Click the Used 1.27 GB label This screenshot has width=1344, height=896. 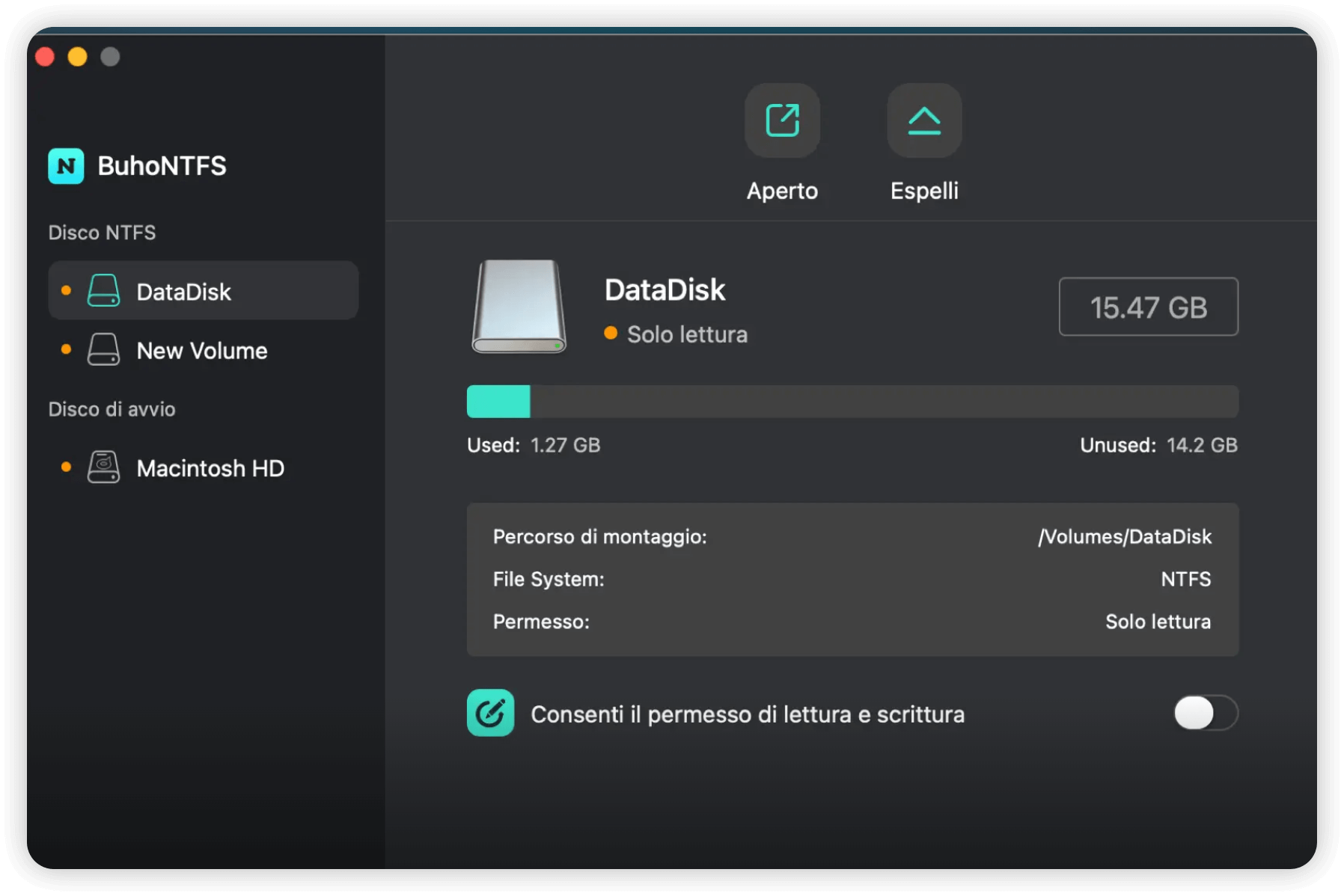tap(534, 445)
